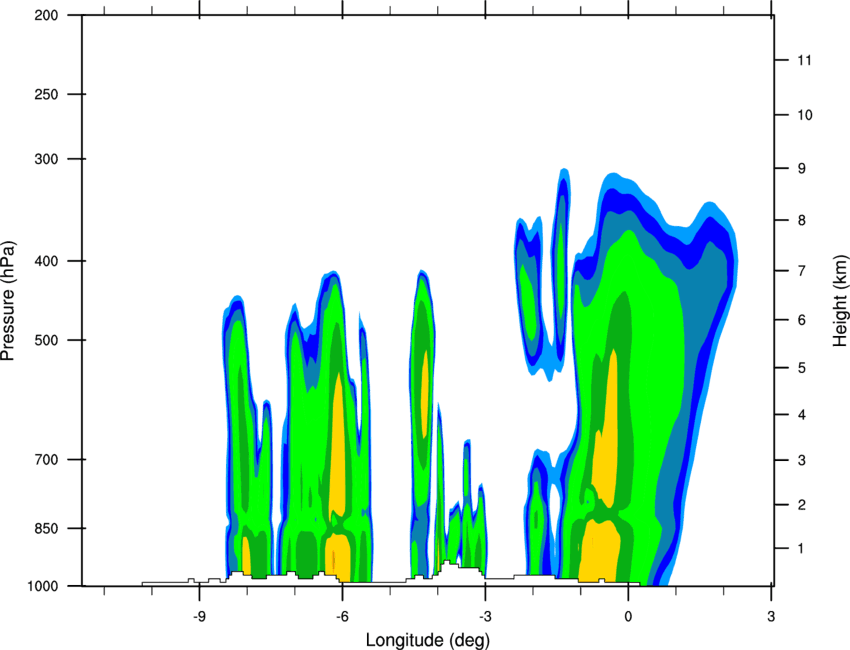Select the 850 pressure tick label

(x=46, y=527)
